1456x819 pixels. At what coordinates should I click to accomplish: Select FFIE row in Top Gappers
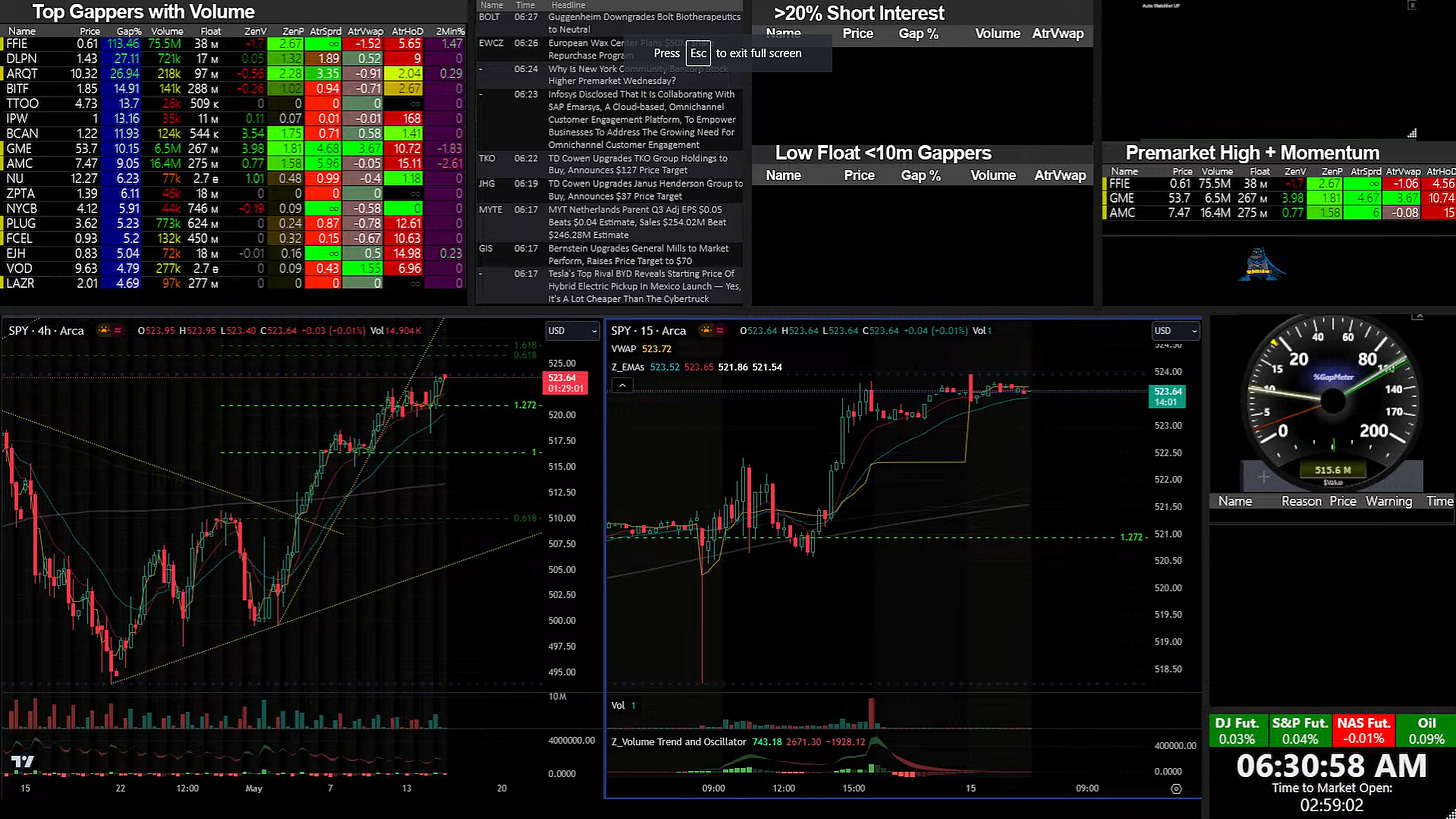[234, 44]
